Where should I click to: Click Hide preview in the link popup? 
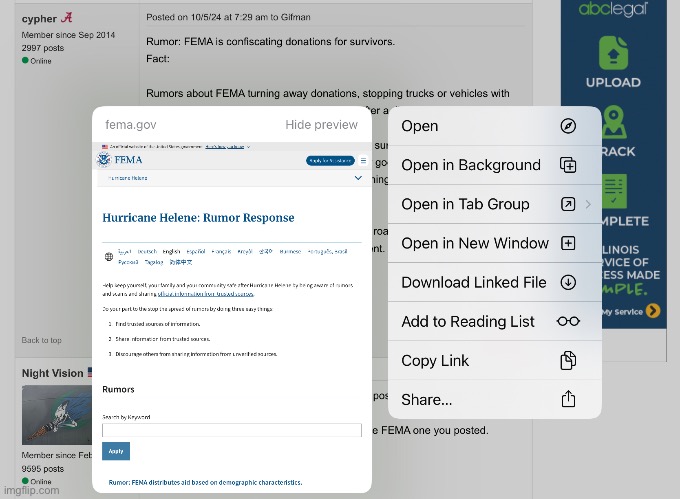point(321,125)
